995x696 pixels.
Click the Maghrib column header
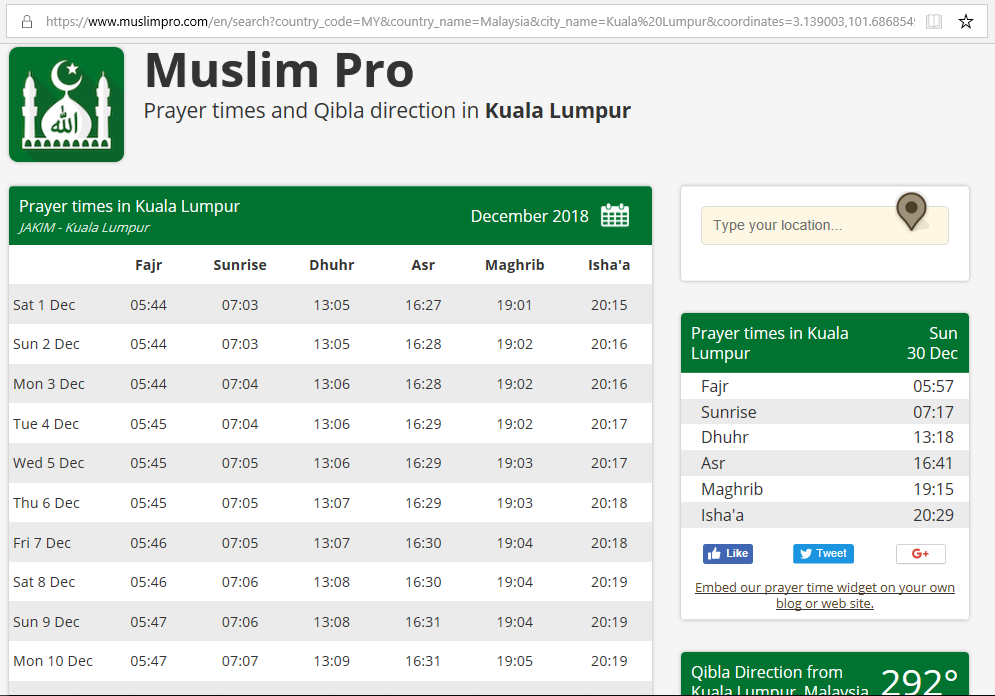point(515,265)
